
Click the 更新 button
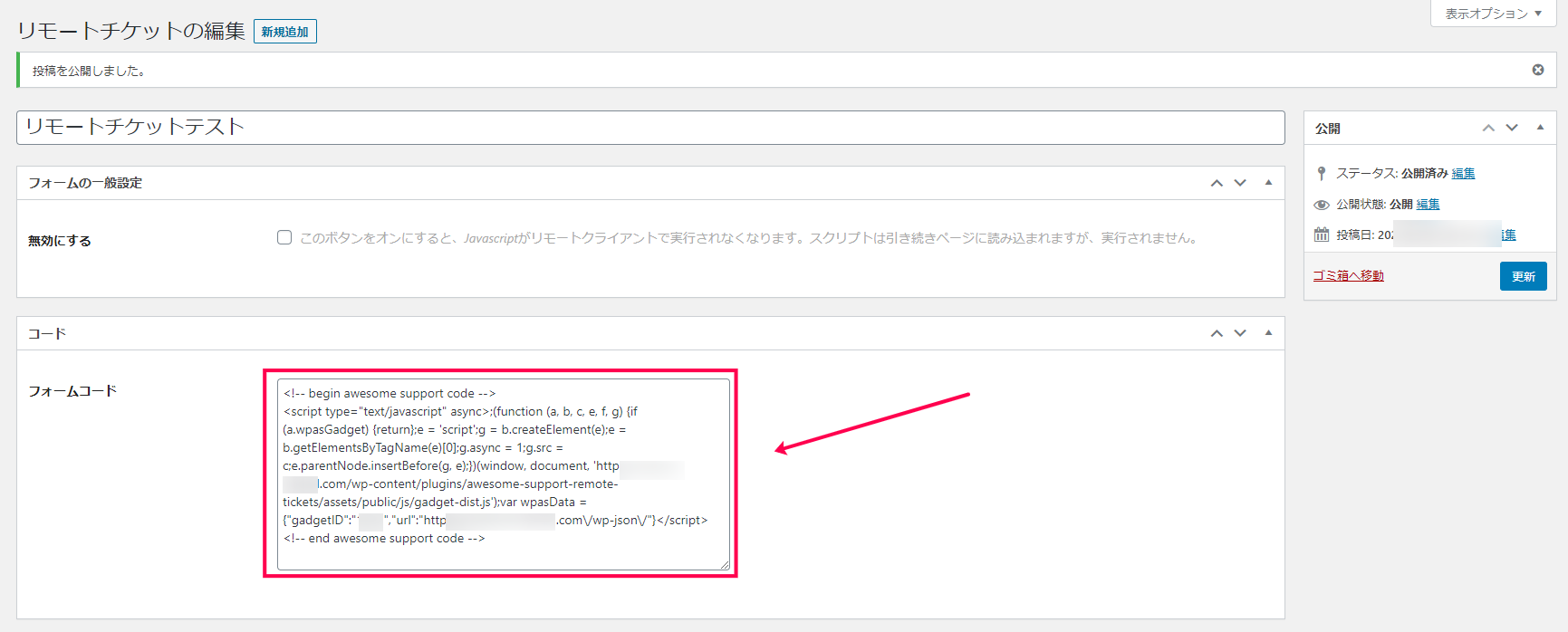[x=1524, y=276]
